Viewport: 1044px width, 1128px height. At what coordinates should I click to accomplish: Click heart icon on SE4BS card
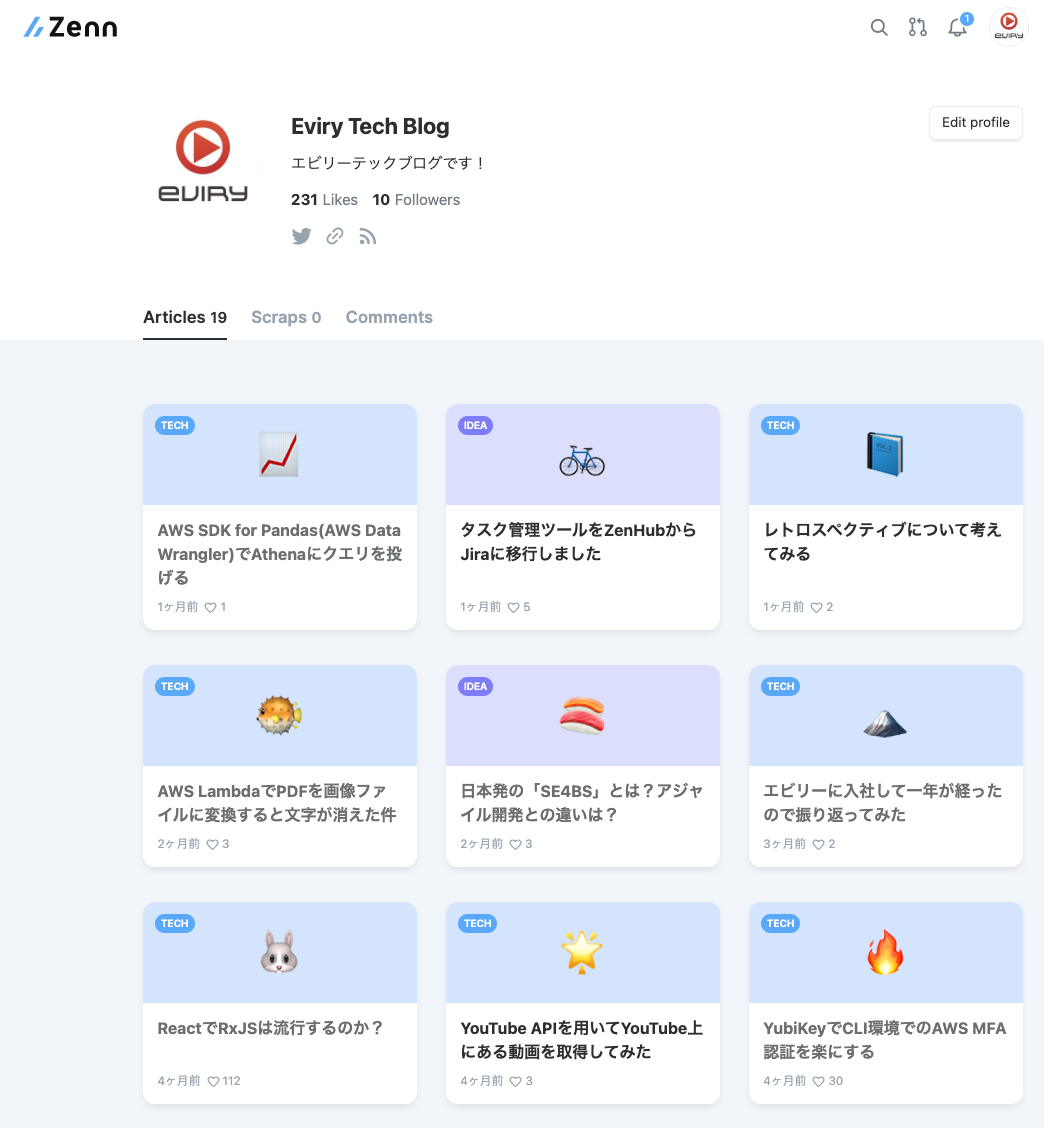point(515,845)
